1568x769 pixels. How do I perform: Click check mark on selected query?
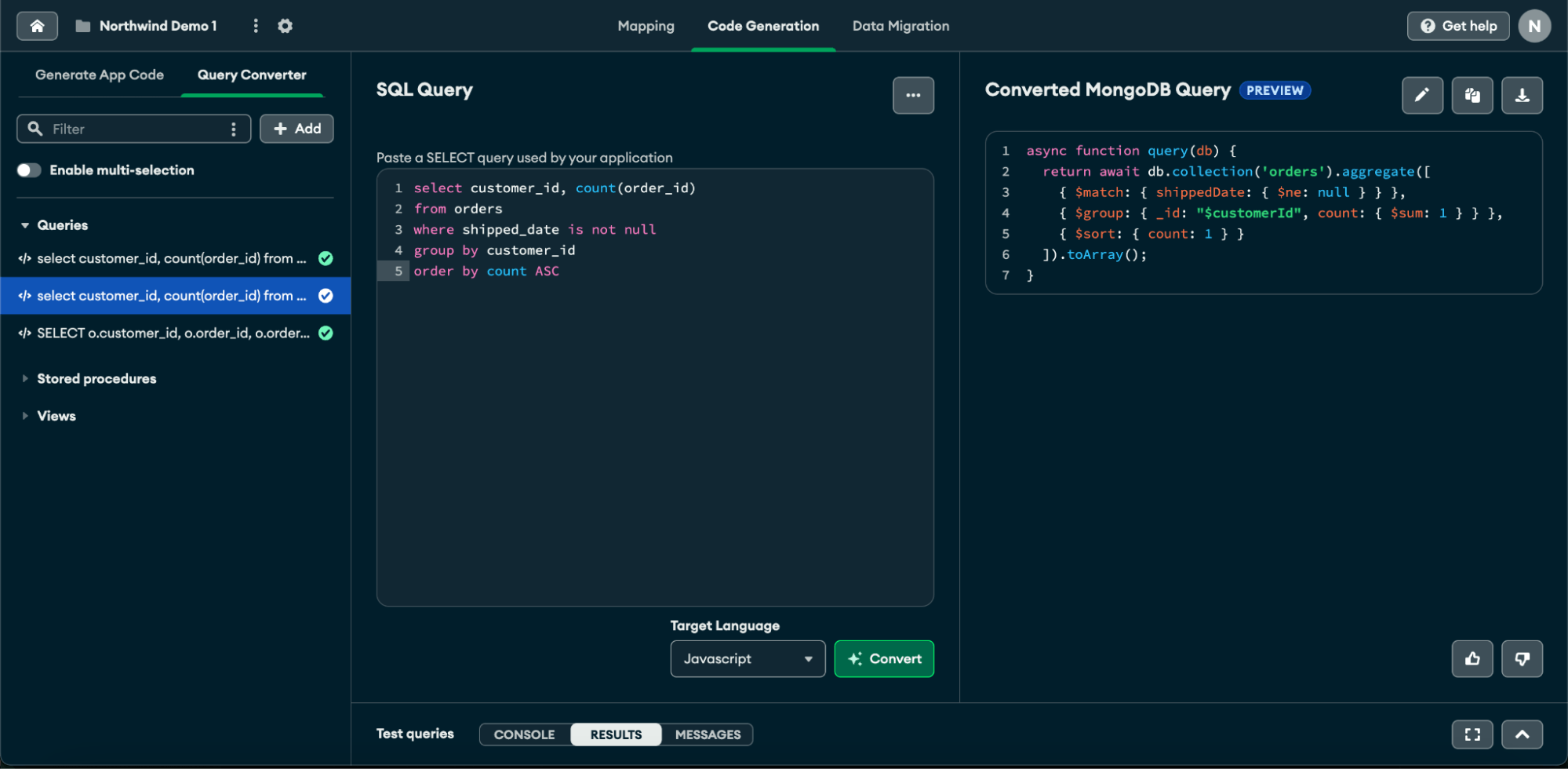326,296
